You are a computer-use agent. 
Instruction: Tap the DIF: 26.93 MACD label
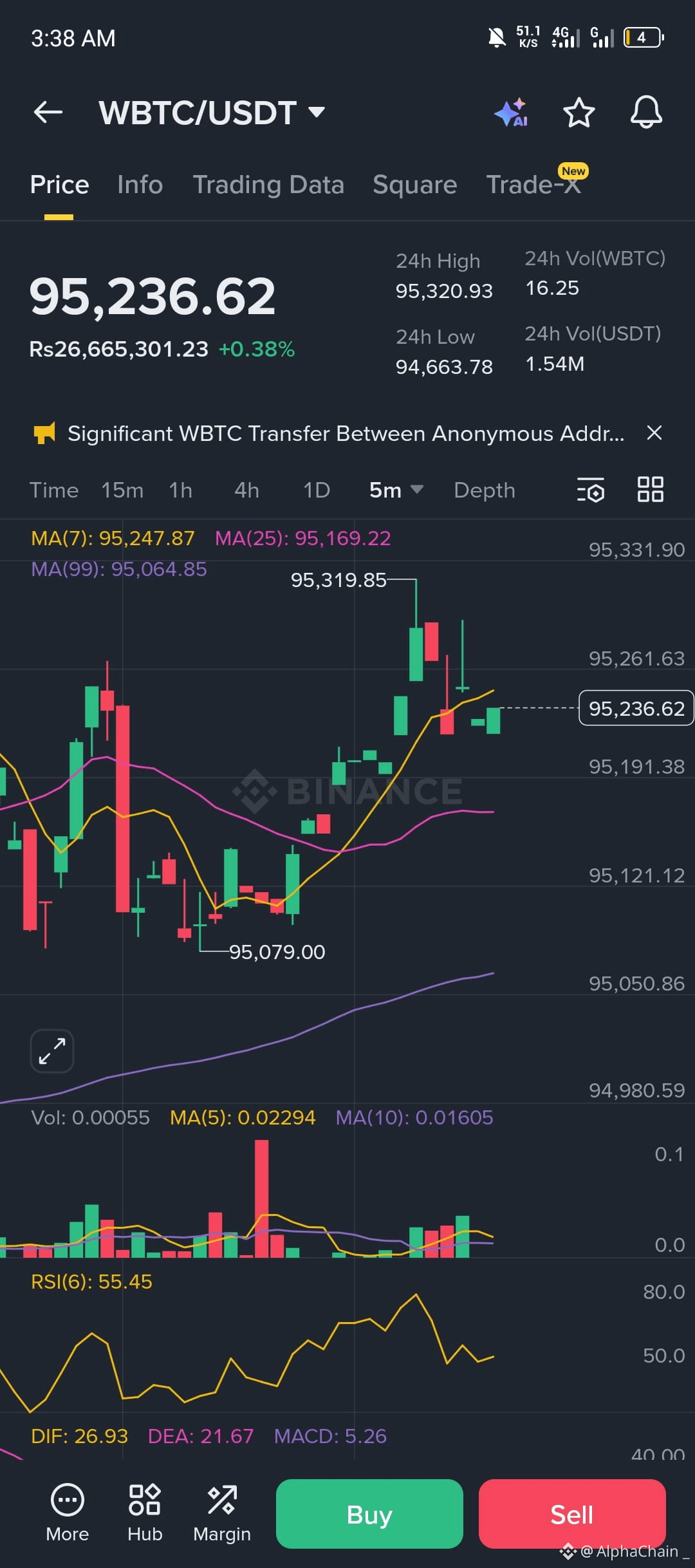coord(79,1436)
